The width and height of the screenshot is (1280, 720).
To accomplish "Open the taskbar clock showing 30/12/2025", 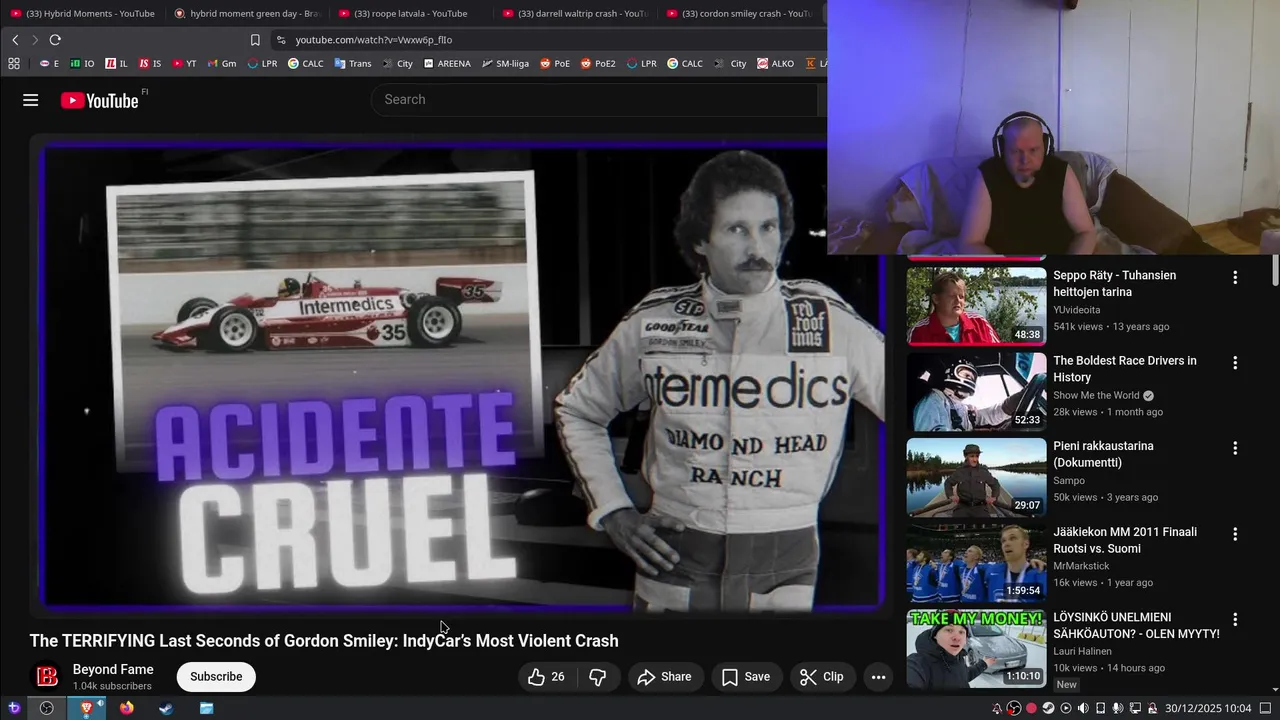I will coord(1208,708).
